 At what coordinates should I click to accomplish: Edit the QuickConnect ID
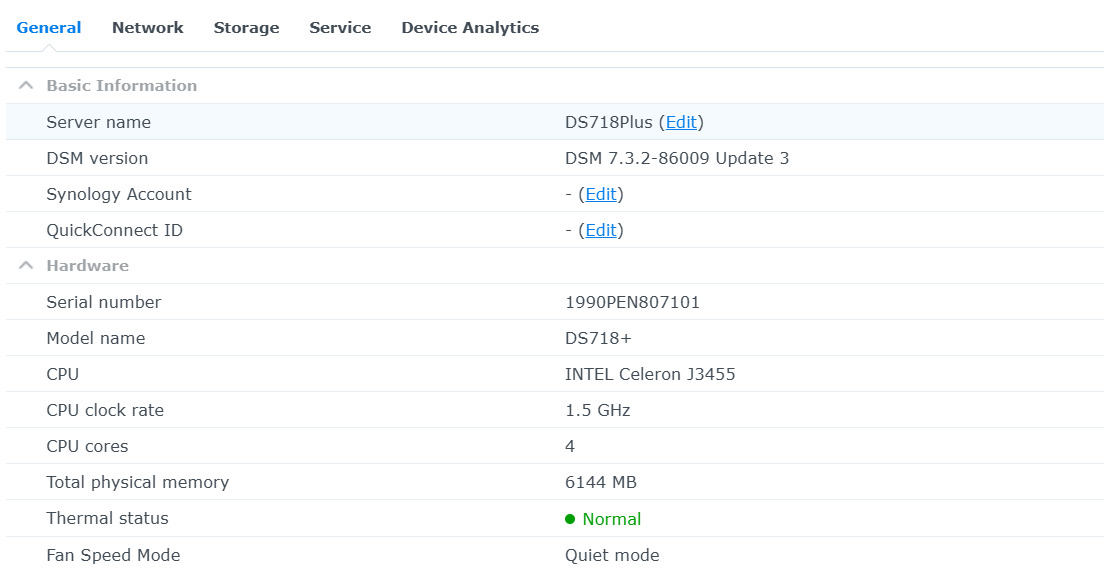(601, 230)
